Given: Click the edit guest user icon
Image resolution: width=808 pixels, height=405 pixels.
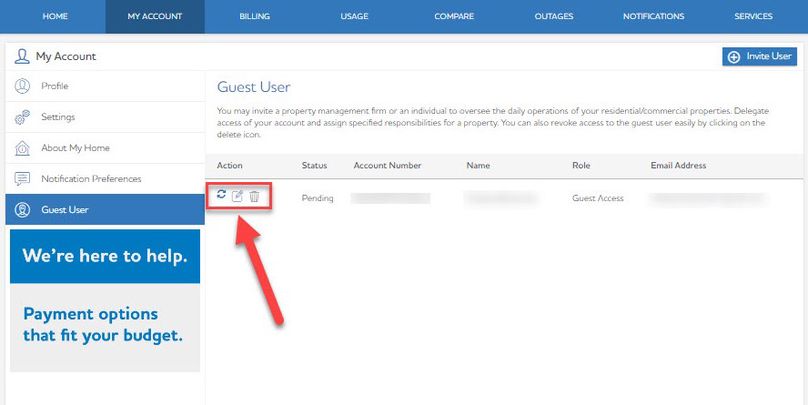Looking at the screenshot, I should tap(237, 196).
